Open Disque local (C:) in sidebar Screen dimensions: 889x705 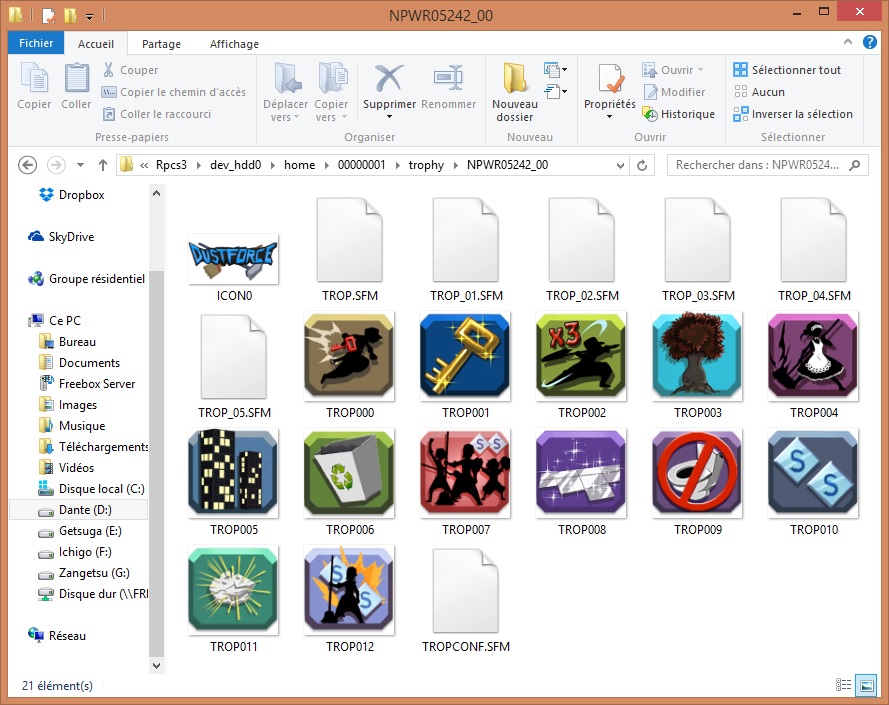(x=91, y=489)
